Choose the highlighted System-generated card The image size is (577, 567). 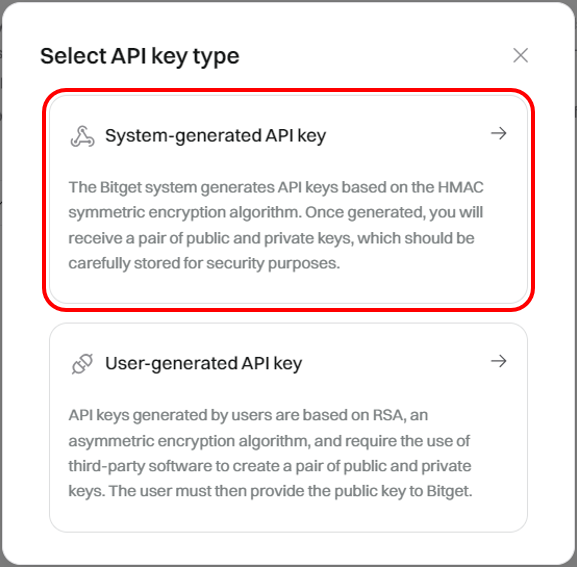pos(288,200)
